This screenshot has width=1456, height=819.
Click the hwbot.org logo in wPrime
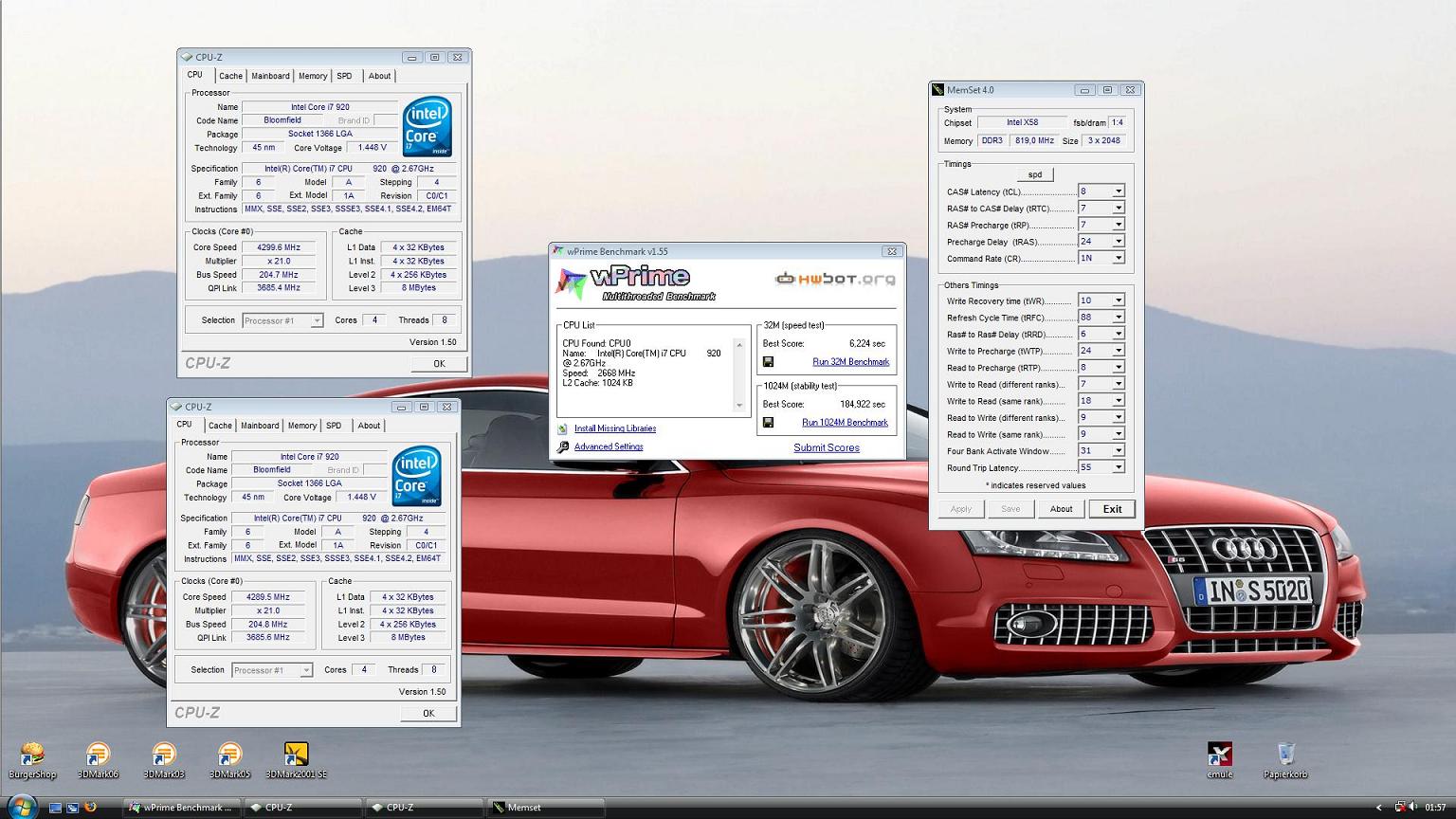pyautogui.click(x=835, y=279)
